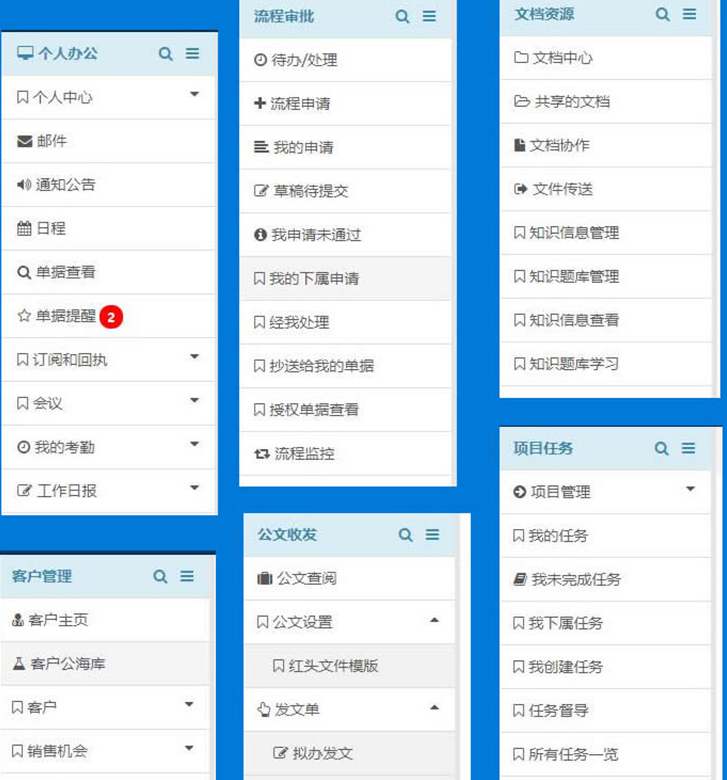This screenshot has height=780, width=727.
Task: Click the file icon beside 文档协作
Action: (x=519, y=145)
